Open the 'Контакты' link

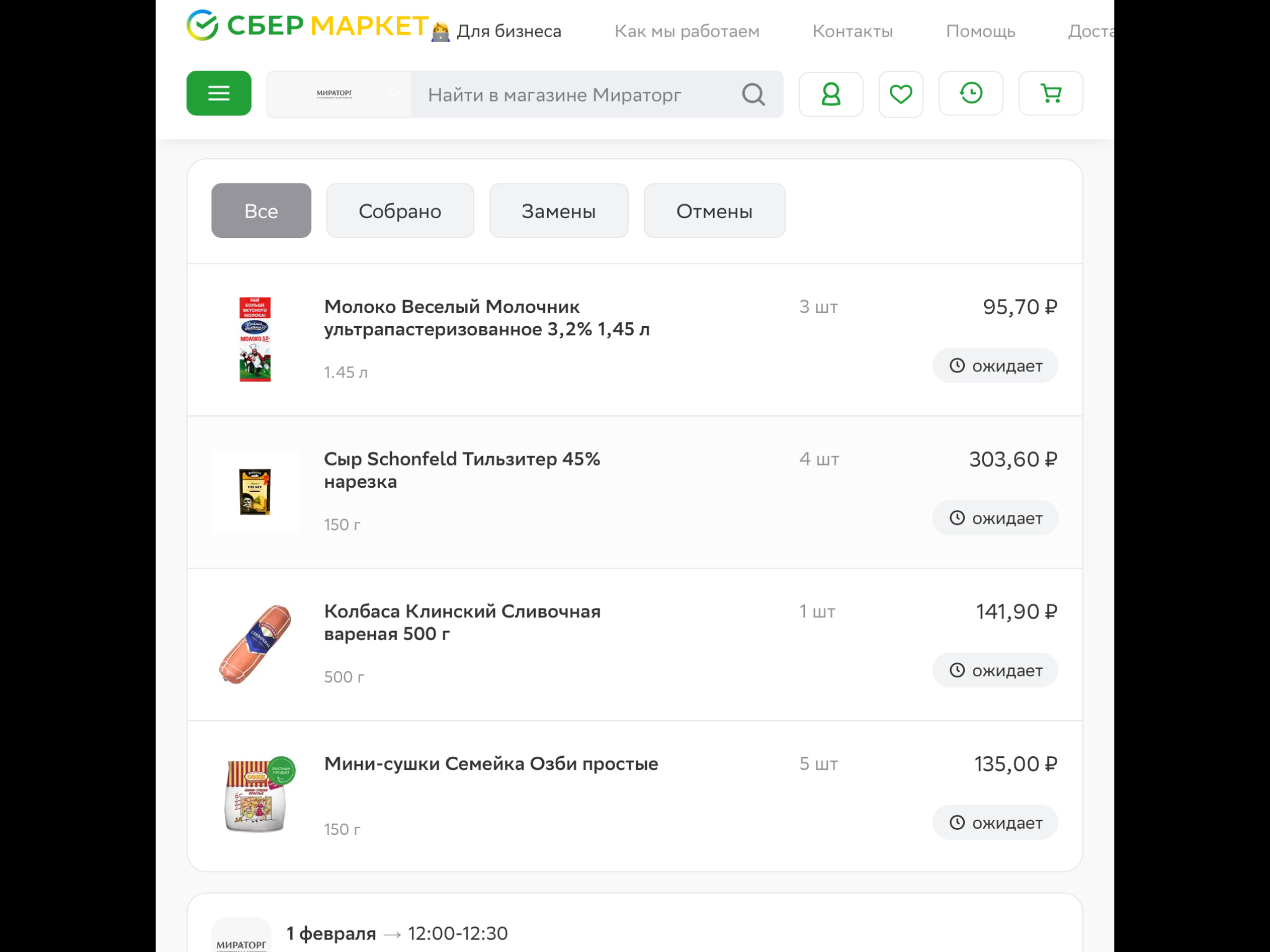853,31
